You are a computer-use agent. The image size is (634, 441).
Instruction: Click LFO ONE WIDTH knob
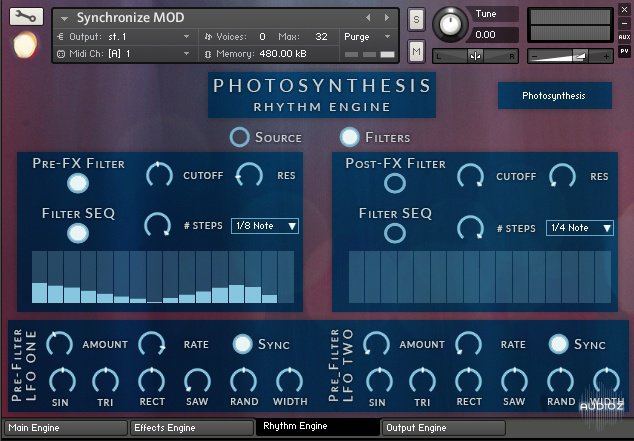click(290, 381)
